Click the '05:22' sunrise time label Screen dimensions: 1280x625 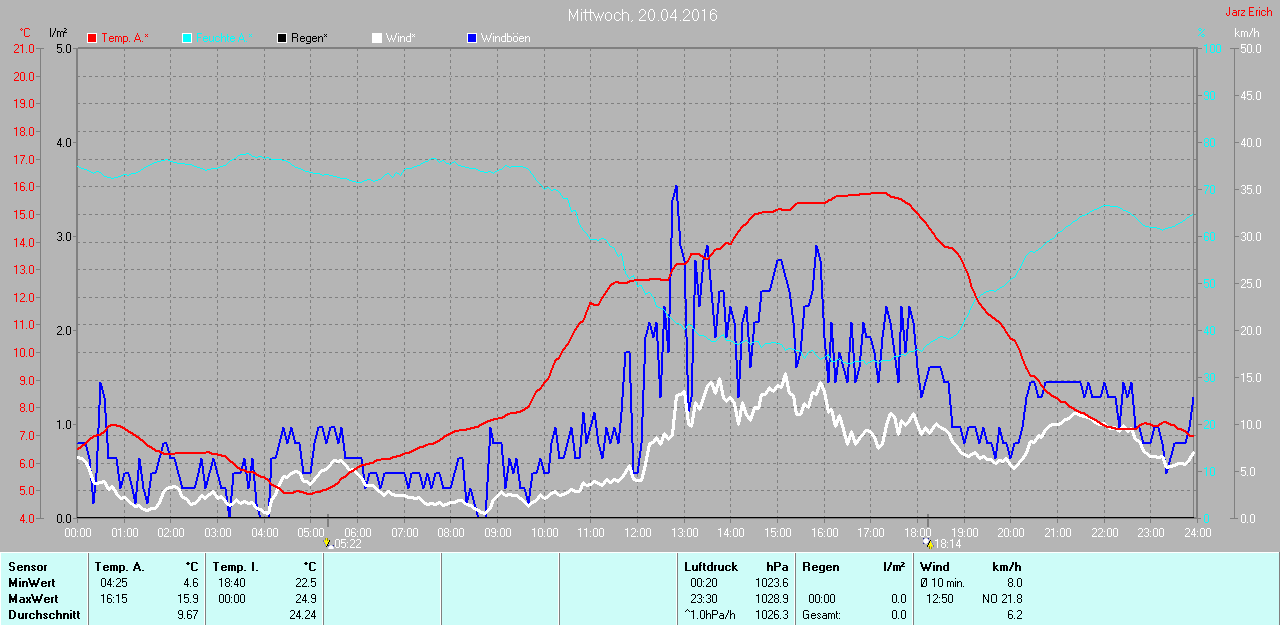click(x=347, y=544)
